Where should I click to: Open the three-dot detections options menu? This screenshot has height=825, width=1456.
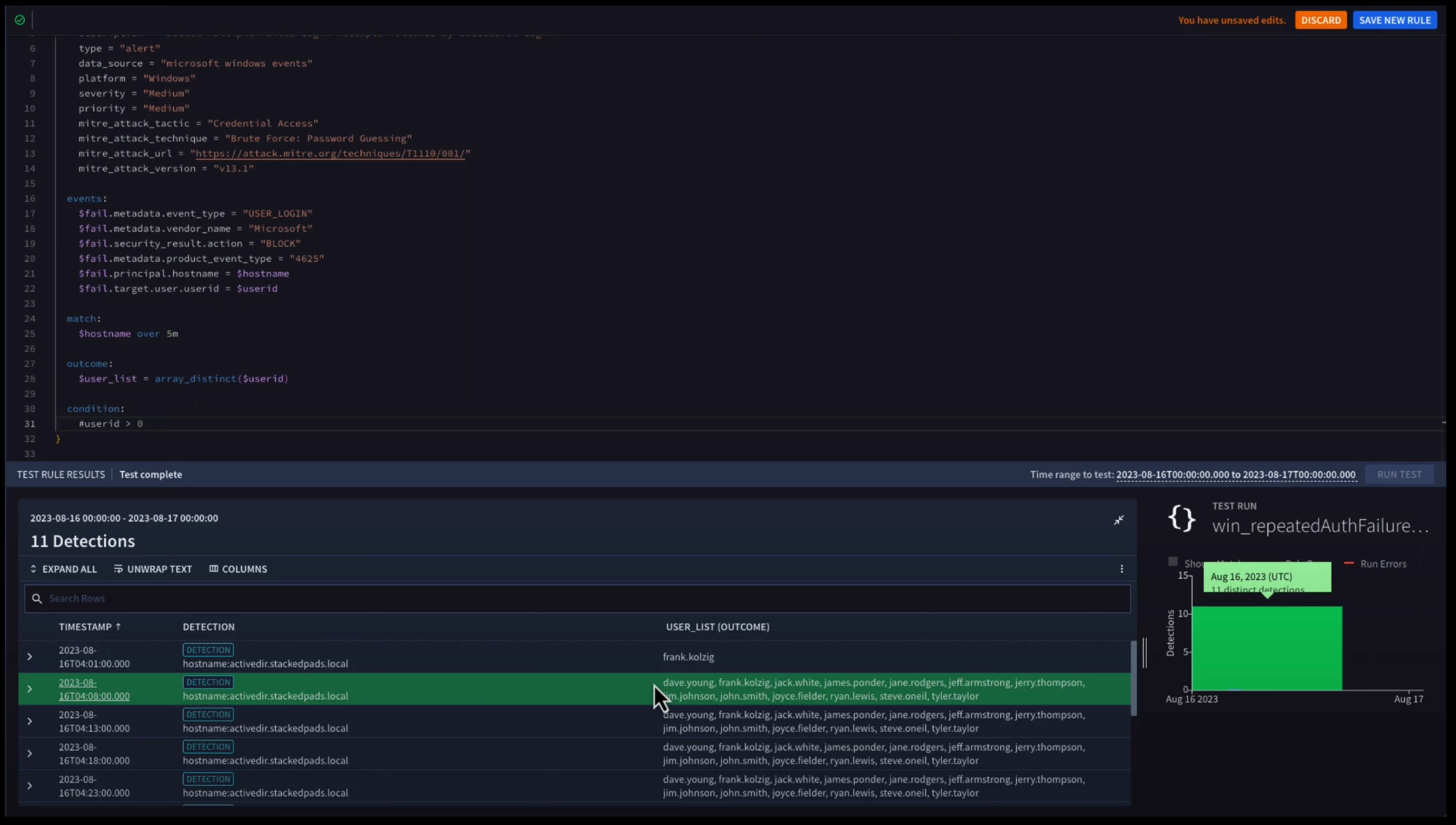tap(1121, 569)
